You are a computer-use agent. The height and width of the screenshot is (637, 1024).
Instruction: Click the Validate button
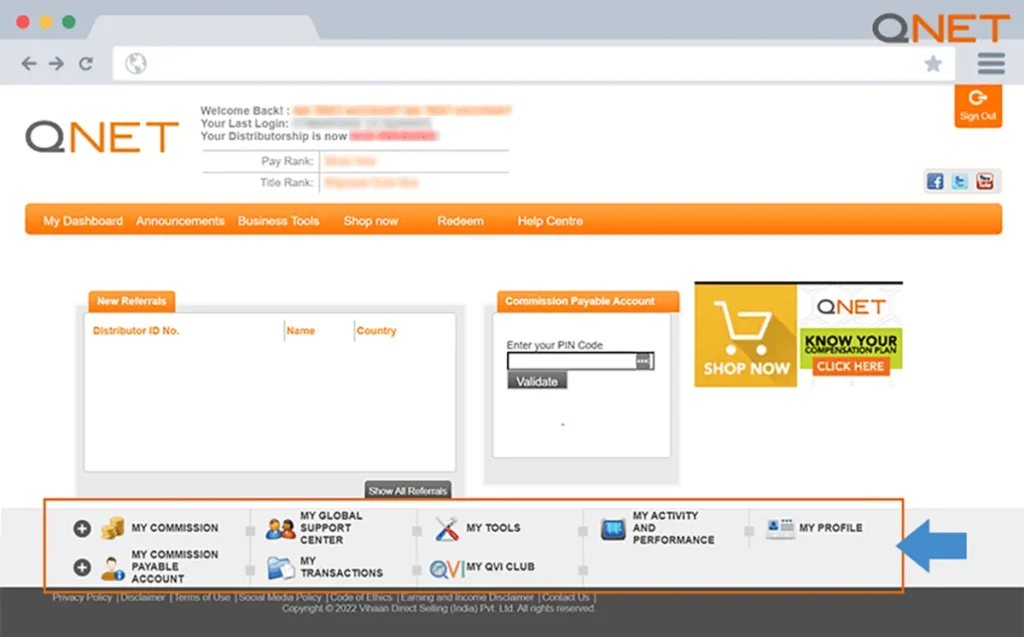pos(537,381)
